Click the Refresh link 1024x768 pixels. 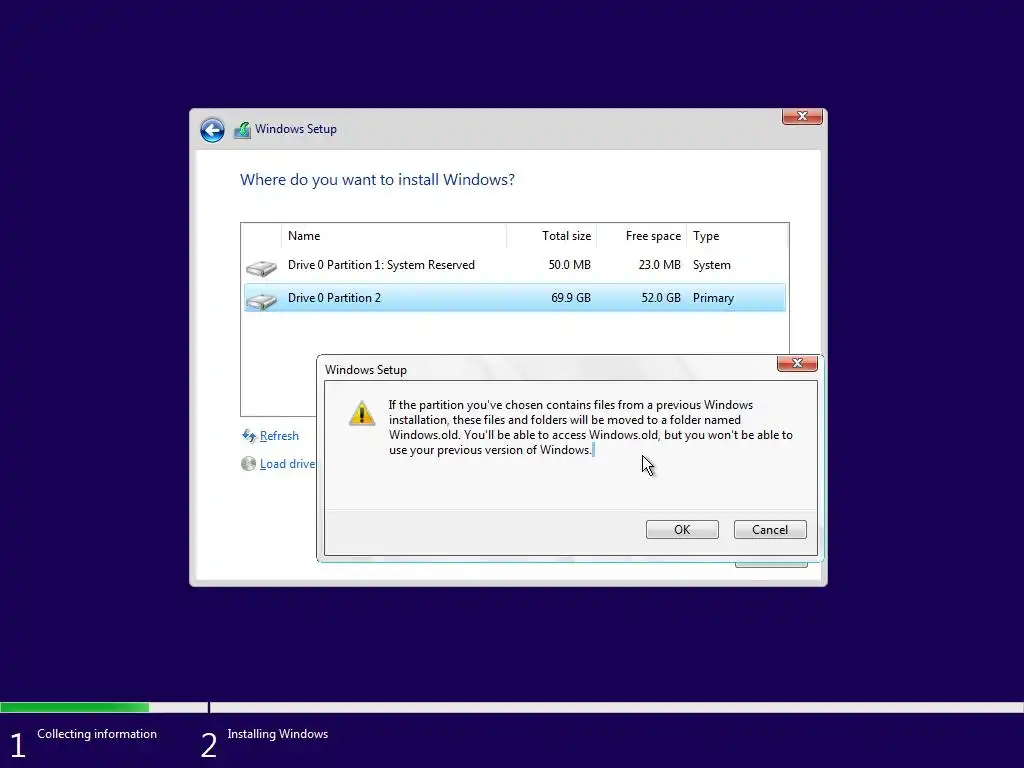[279, 436]
